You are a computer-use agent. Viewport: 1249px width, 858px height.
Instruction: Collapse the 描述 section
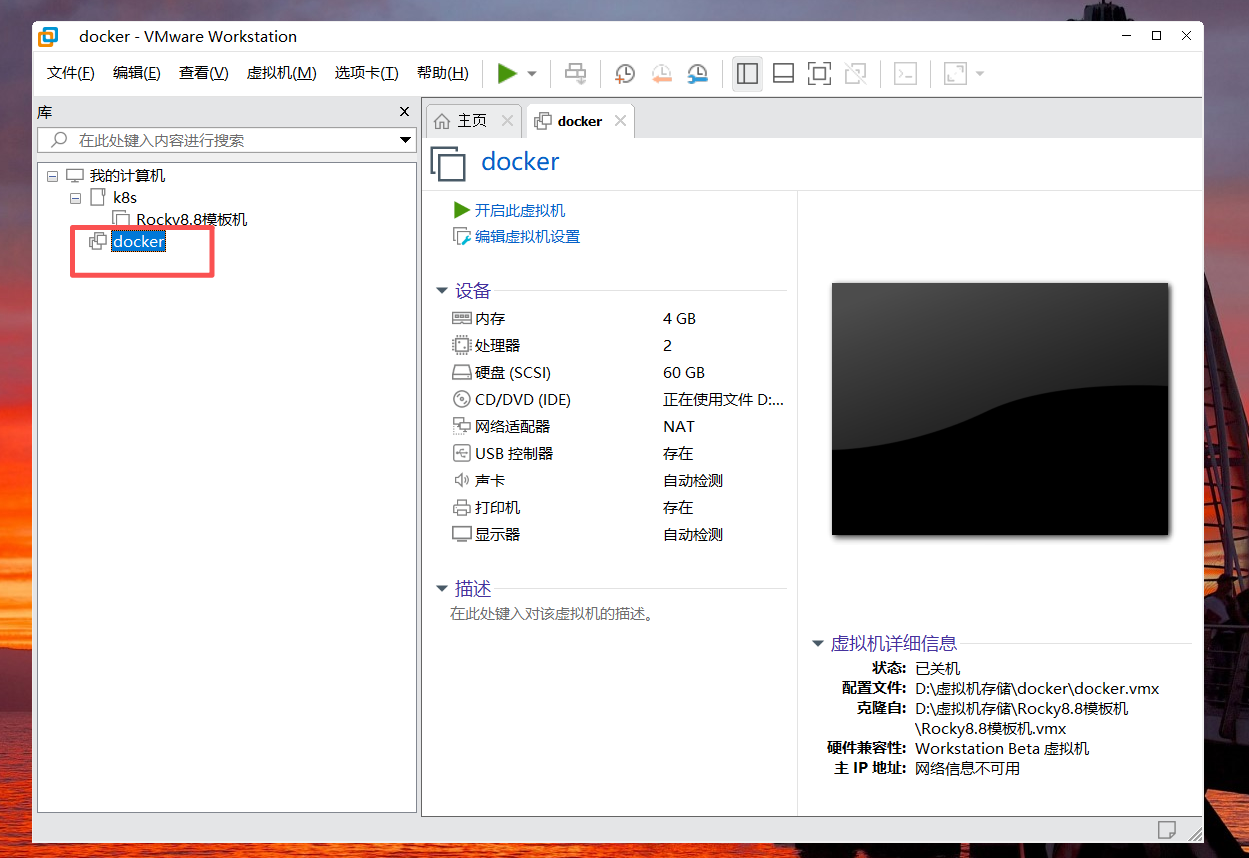(442, 589)
